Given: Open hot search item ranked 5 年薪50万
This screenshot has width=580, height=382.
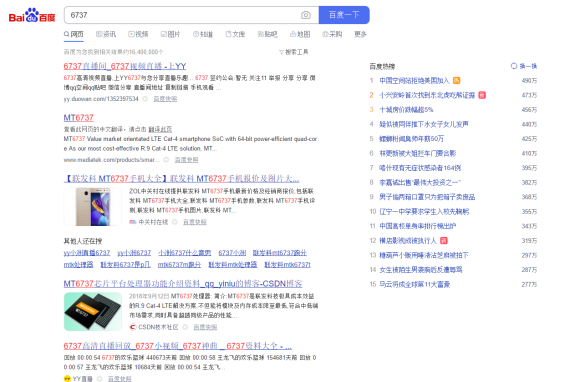Looking at the screenshot, I should [x=412, y=139].
